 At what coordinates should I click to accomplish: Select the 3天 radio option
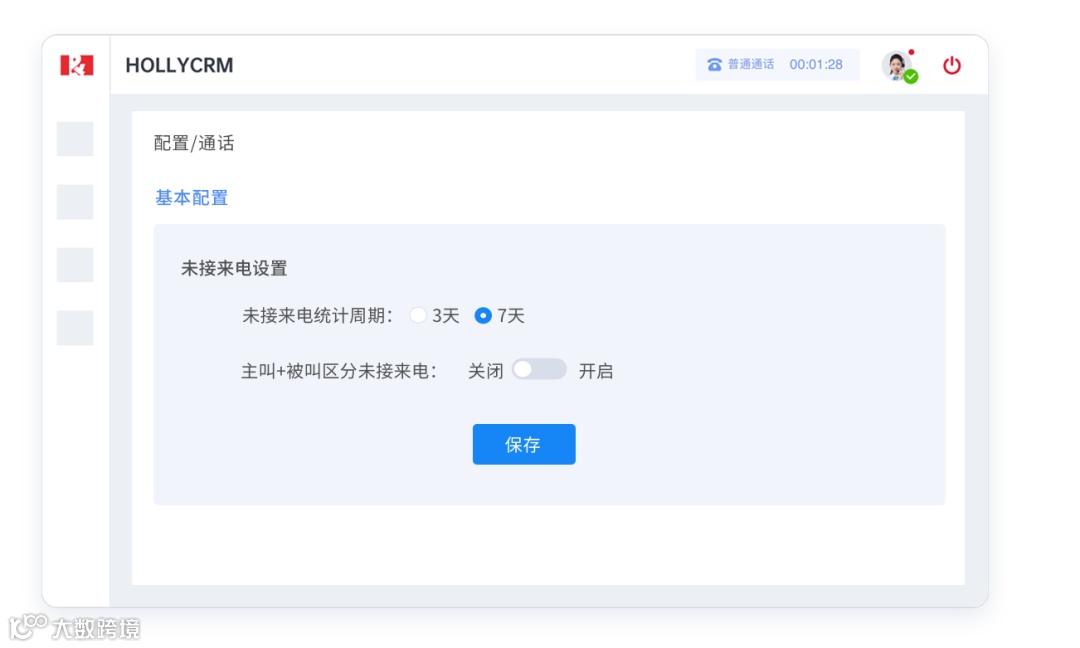(x=417, y=315)
